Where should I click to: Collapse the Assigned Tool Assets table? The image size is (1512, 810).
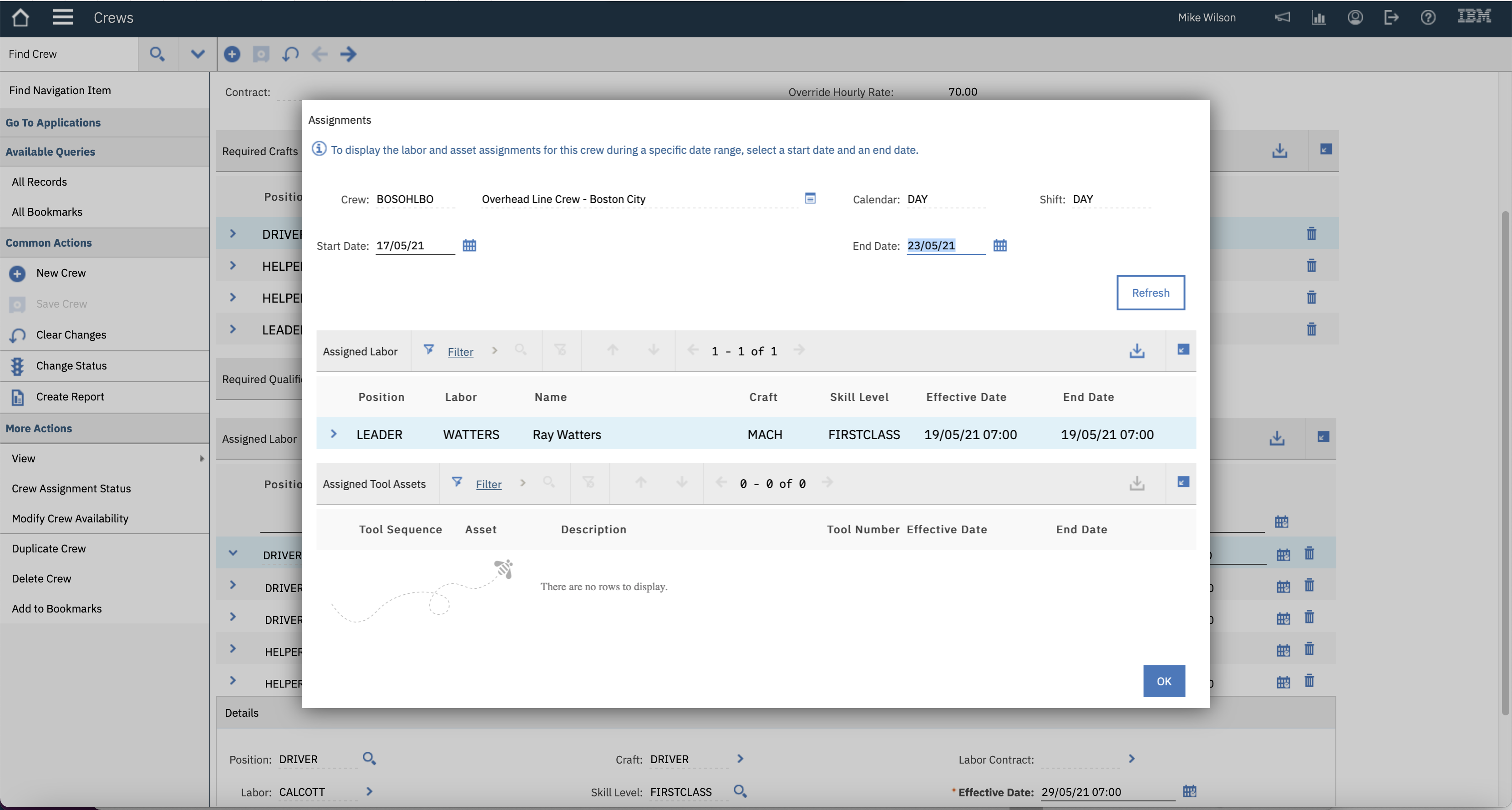click(x=1183, y=482)
